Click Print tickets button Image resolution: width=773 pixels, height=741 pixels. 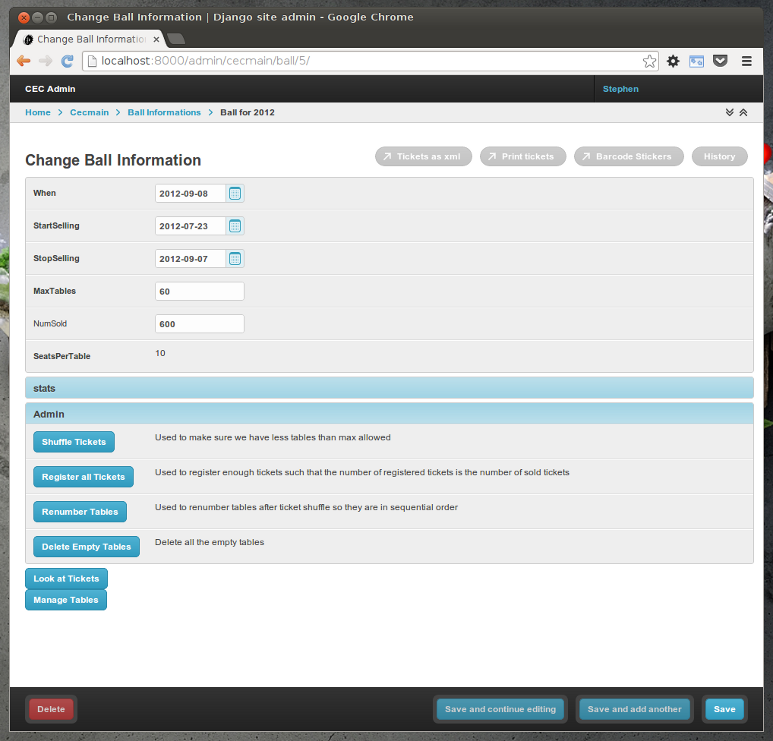pyautogui.click(x=523, y=156)
